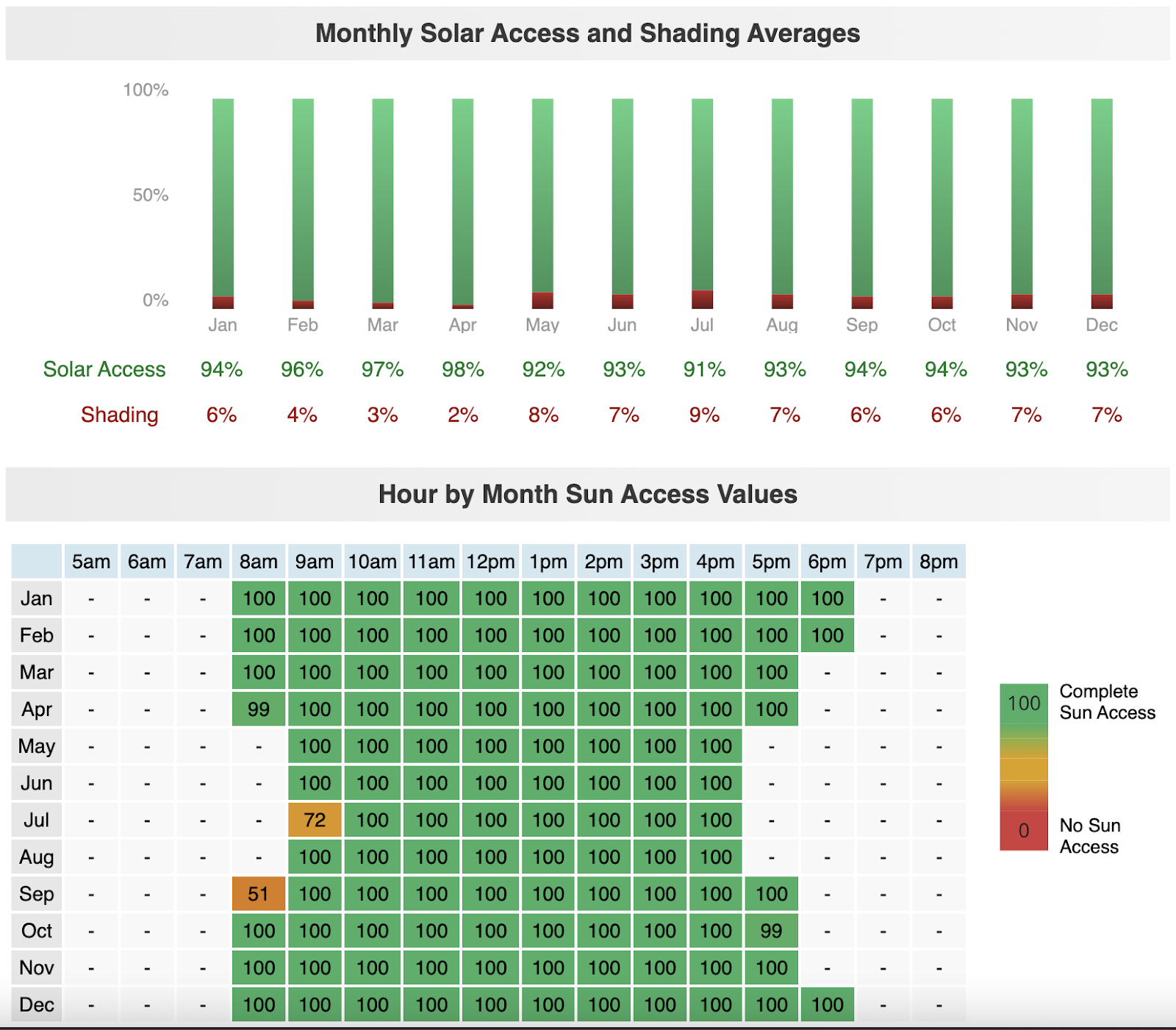Click the 5am column header

[x=91, y=562]
